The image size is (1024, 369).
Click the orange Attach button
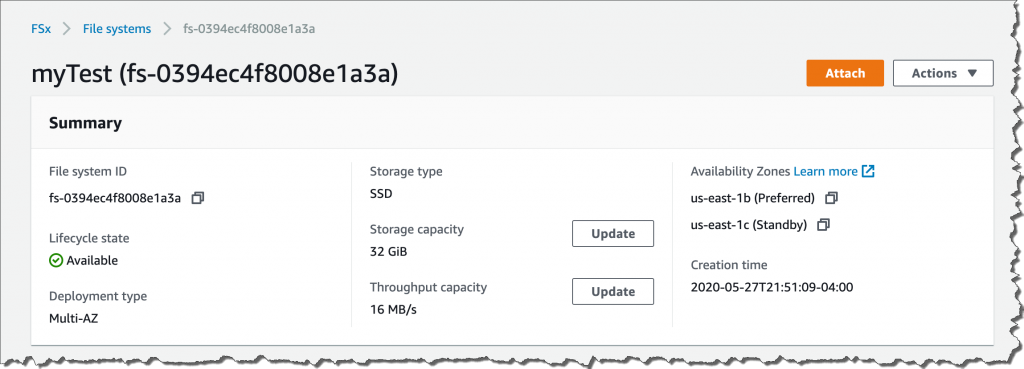(x=845, y=73)
